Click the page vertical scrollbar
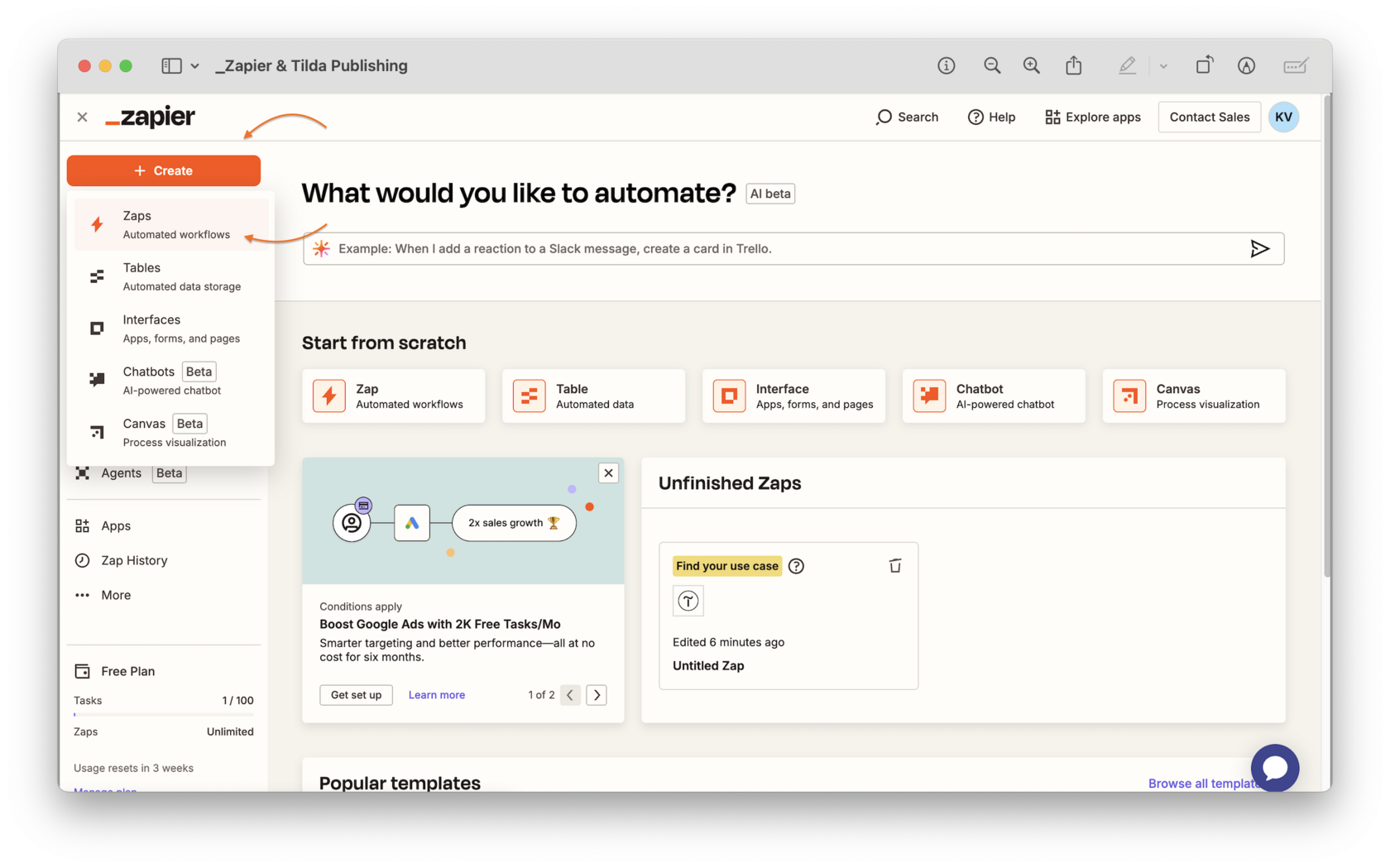 pos(1326,335)
